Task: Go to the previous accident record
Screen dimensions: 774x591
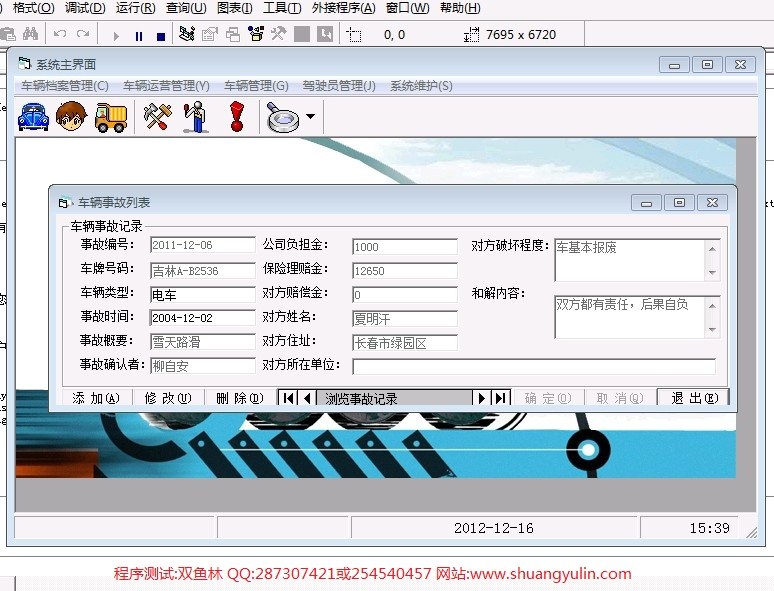Action: click(x=307, y=398)
